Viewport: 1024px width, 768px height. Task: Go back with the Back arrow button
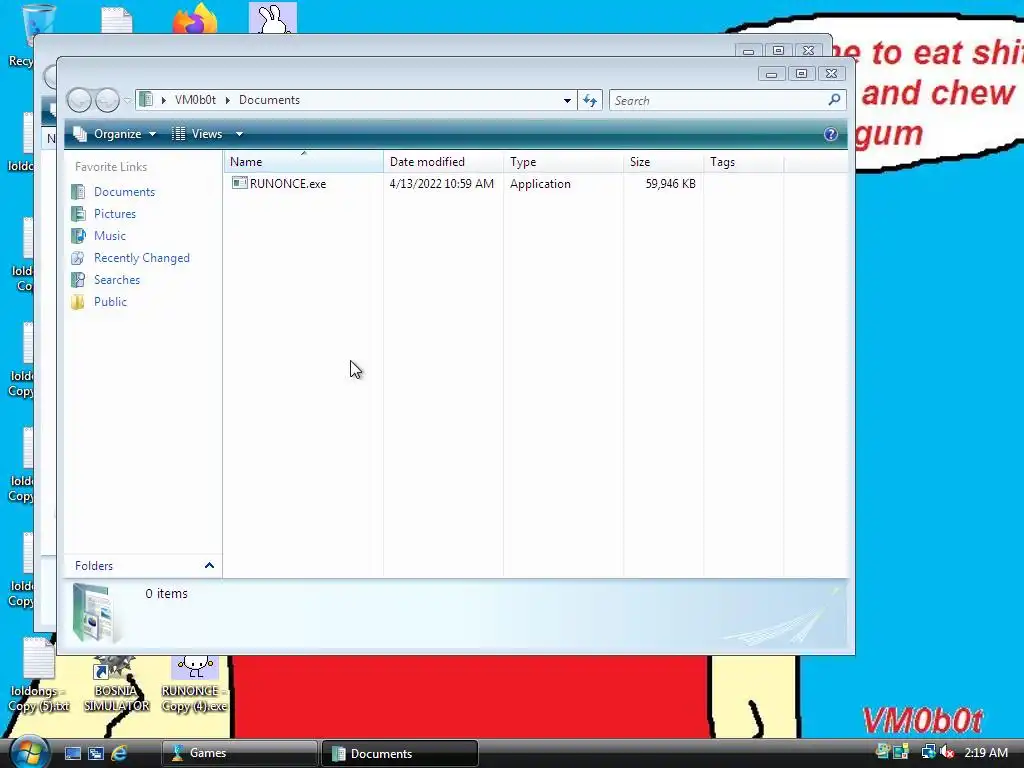[x=80, y=101]
